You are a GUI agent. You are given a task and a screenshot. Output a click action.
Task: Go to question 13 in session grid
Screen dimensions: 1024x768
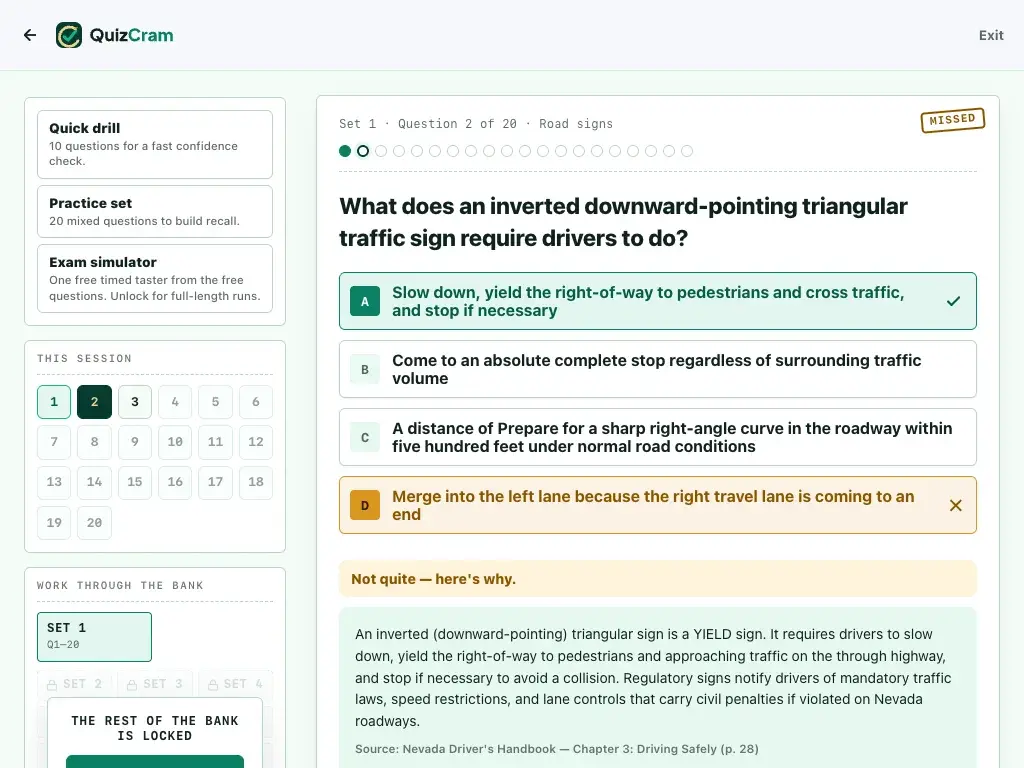pos(54,482)
